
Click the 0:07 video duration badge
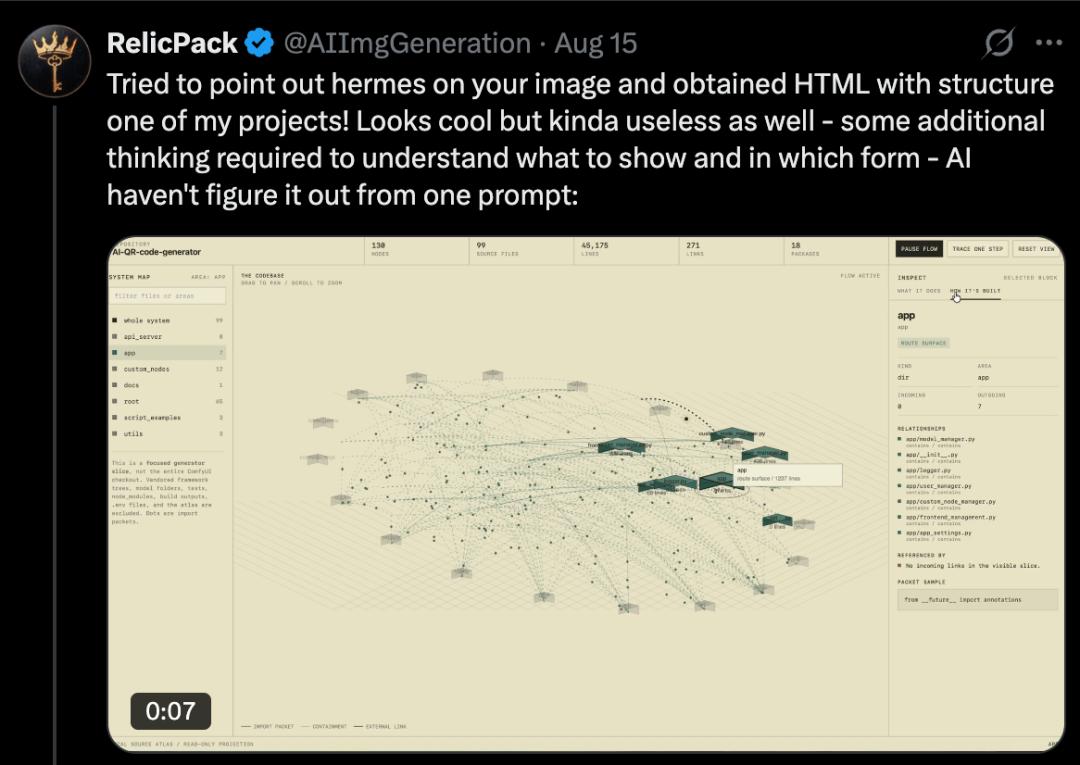tap(171, 711)
